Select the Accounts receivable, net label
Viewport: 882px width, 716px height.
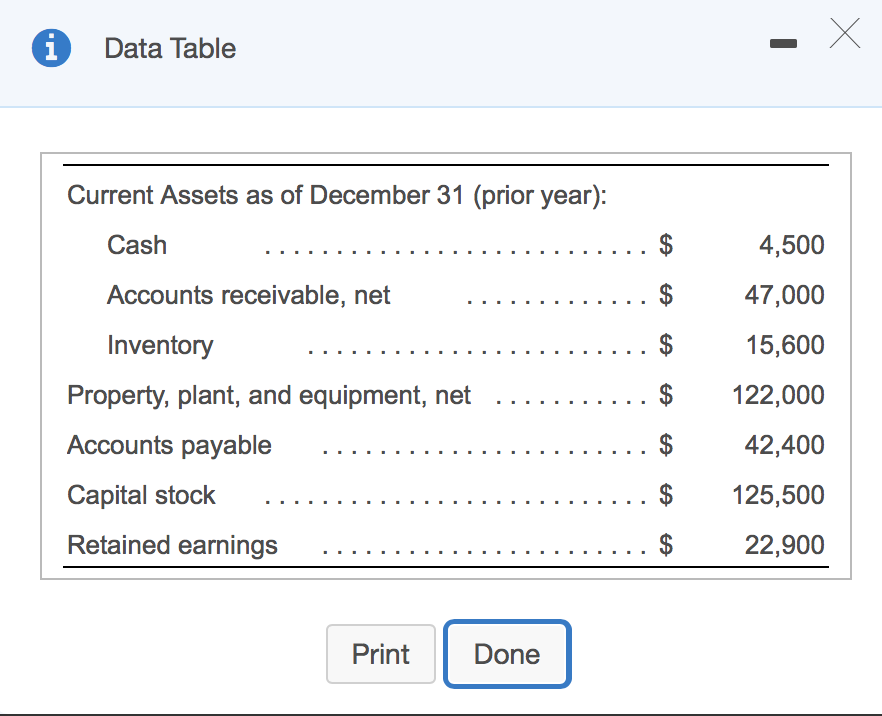(247, 295)
